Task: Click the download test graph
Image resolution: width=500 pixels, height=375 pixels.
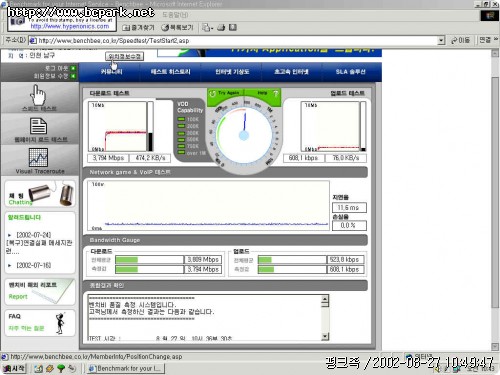Action: [117, 127]
